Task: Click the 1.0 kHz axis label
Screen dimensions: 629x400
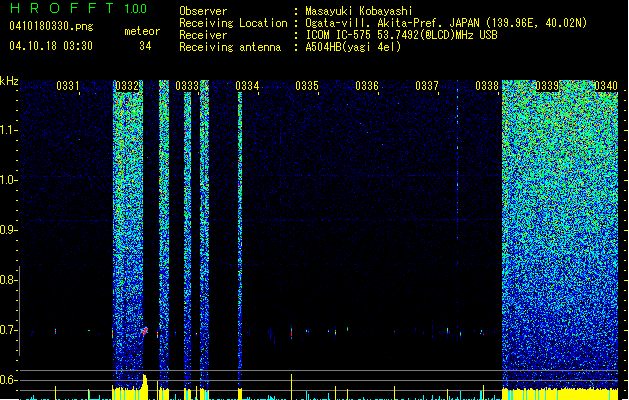Action: (9, 180)
